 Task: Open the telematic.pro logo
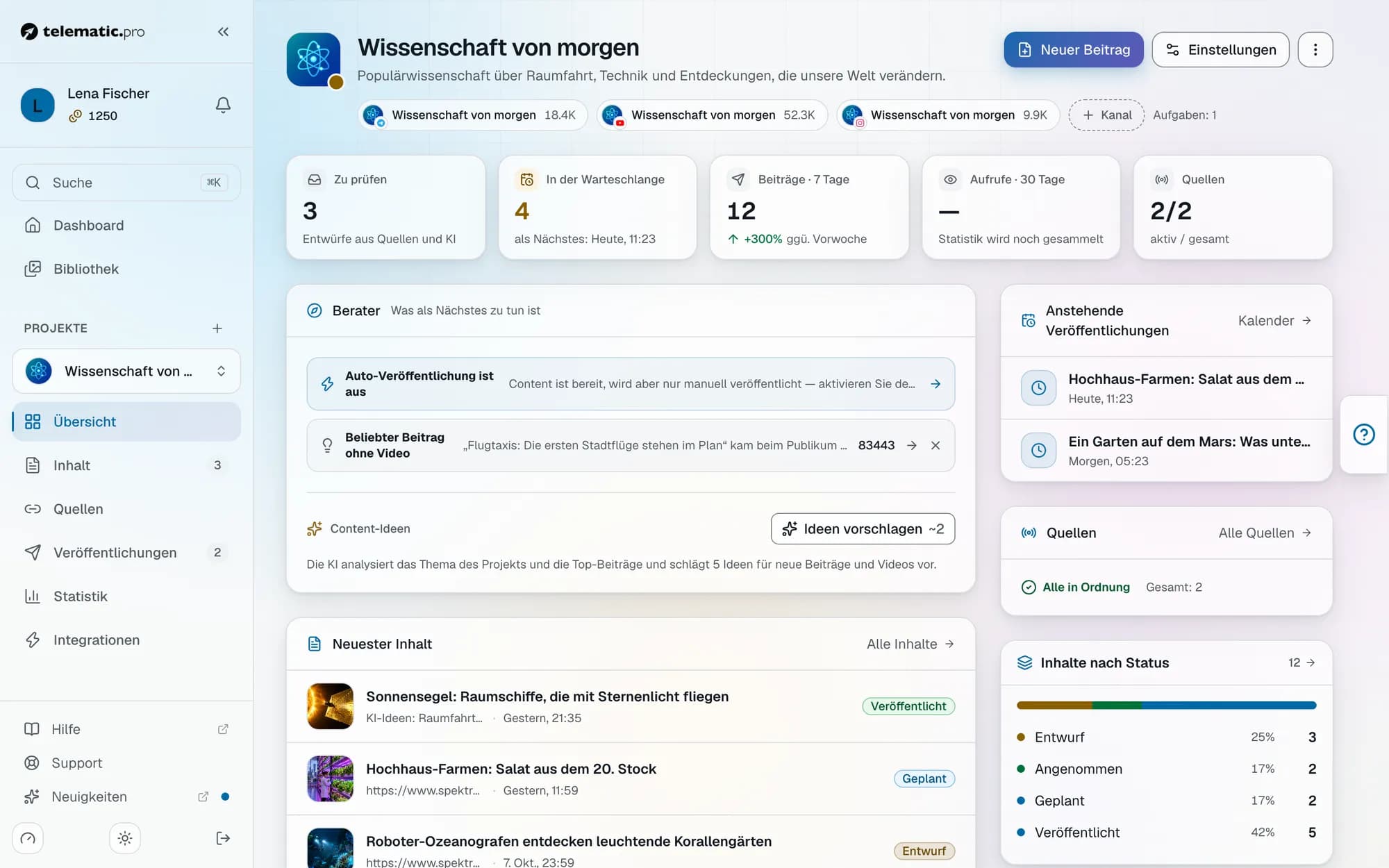(x=83, y=31)
